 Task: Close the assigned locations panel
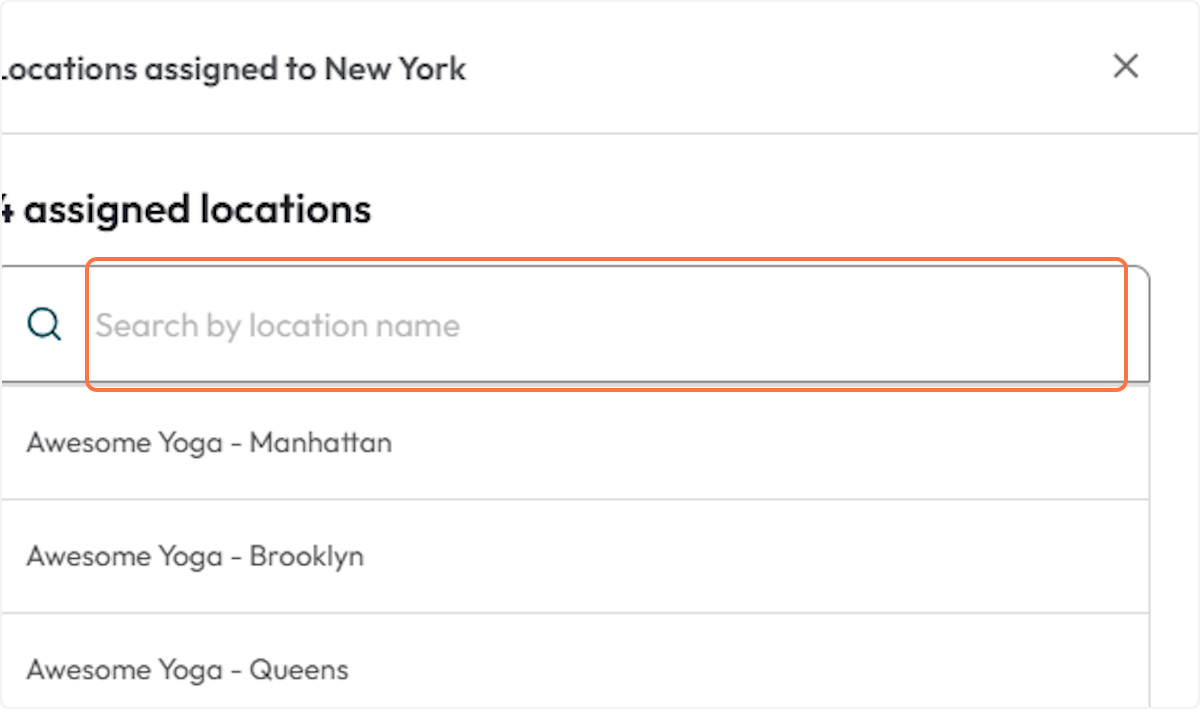1126,67
